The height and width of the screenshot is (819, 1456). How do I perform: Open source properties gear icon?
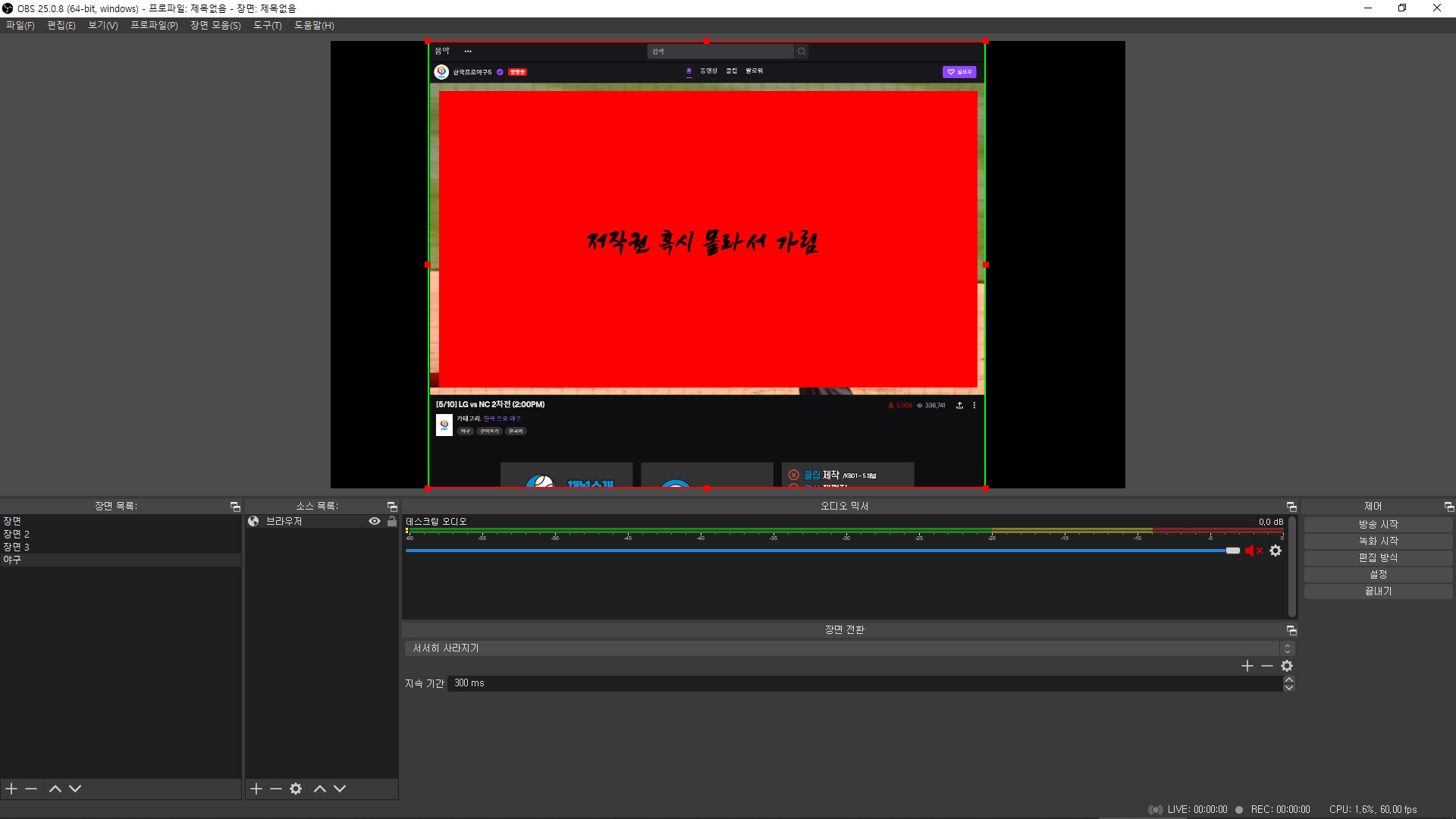(296, 789)
